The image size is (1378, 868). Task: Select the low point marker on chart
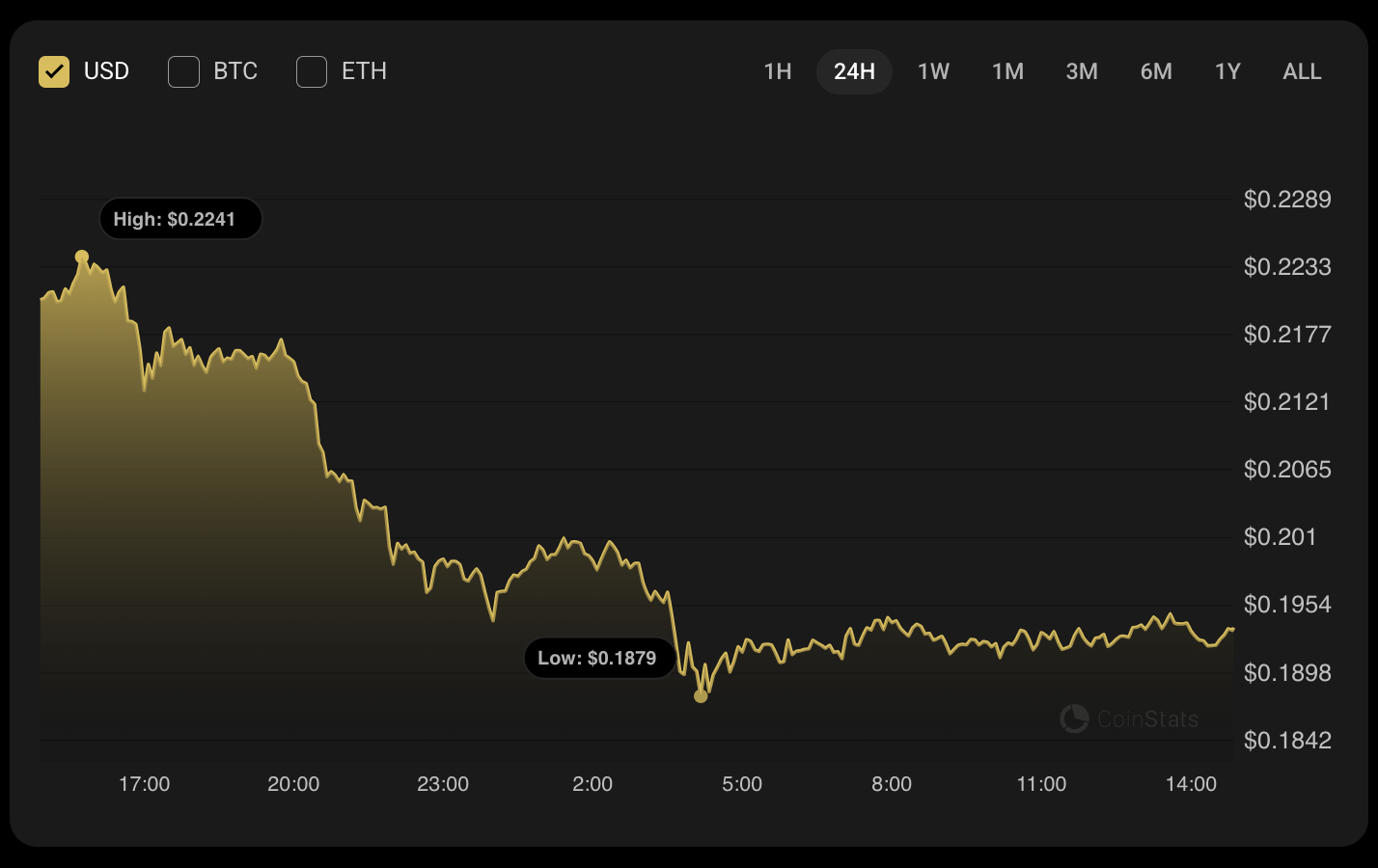(x=701, y=696)
